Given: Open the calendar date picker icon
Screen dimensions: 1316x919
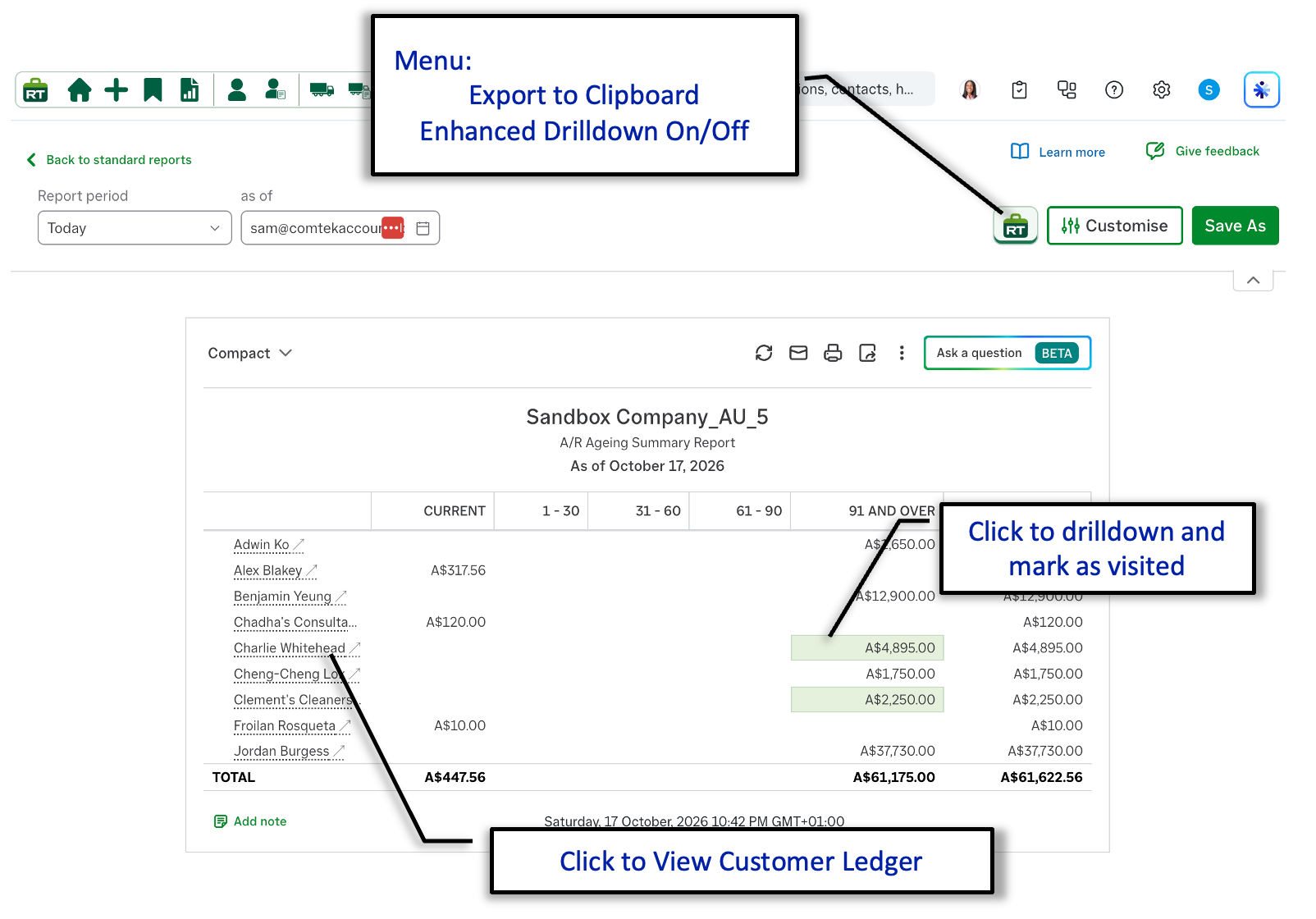Looking at the screenshot, I should pos(423,228).
